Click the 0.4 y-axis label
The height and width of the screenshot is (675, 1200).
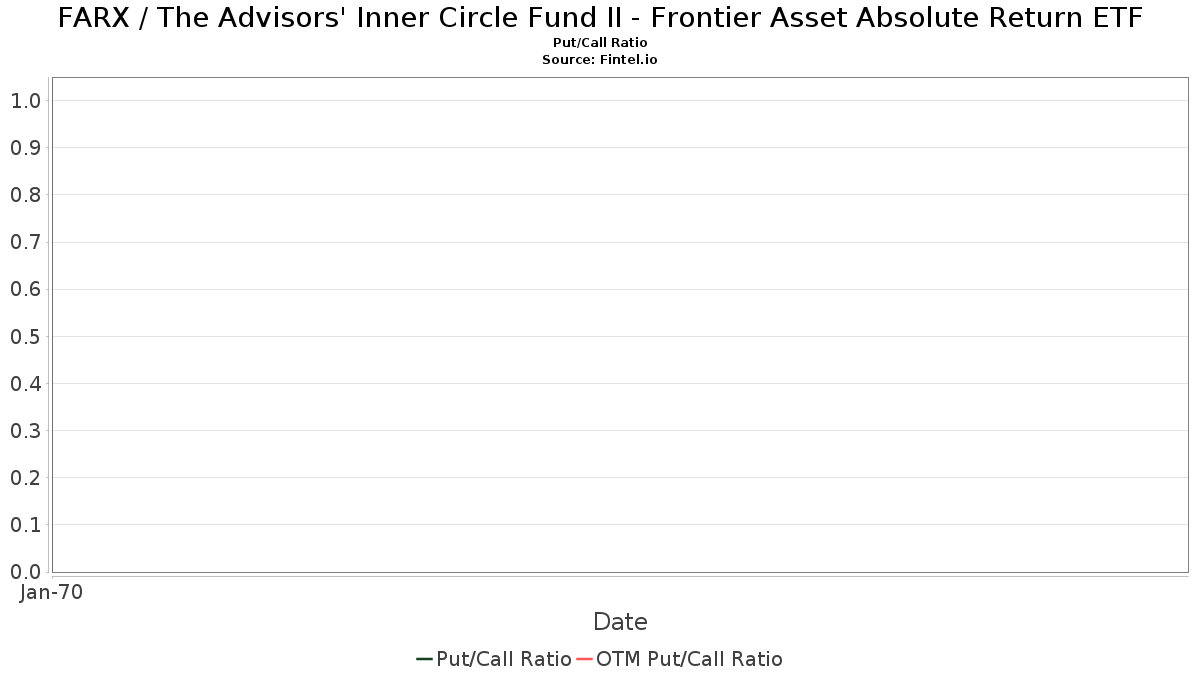tap(25, 383)
